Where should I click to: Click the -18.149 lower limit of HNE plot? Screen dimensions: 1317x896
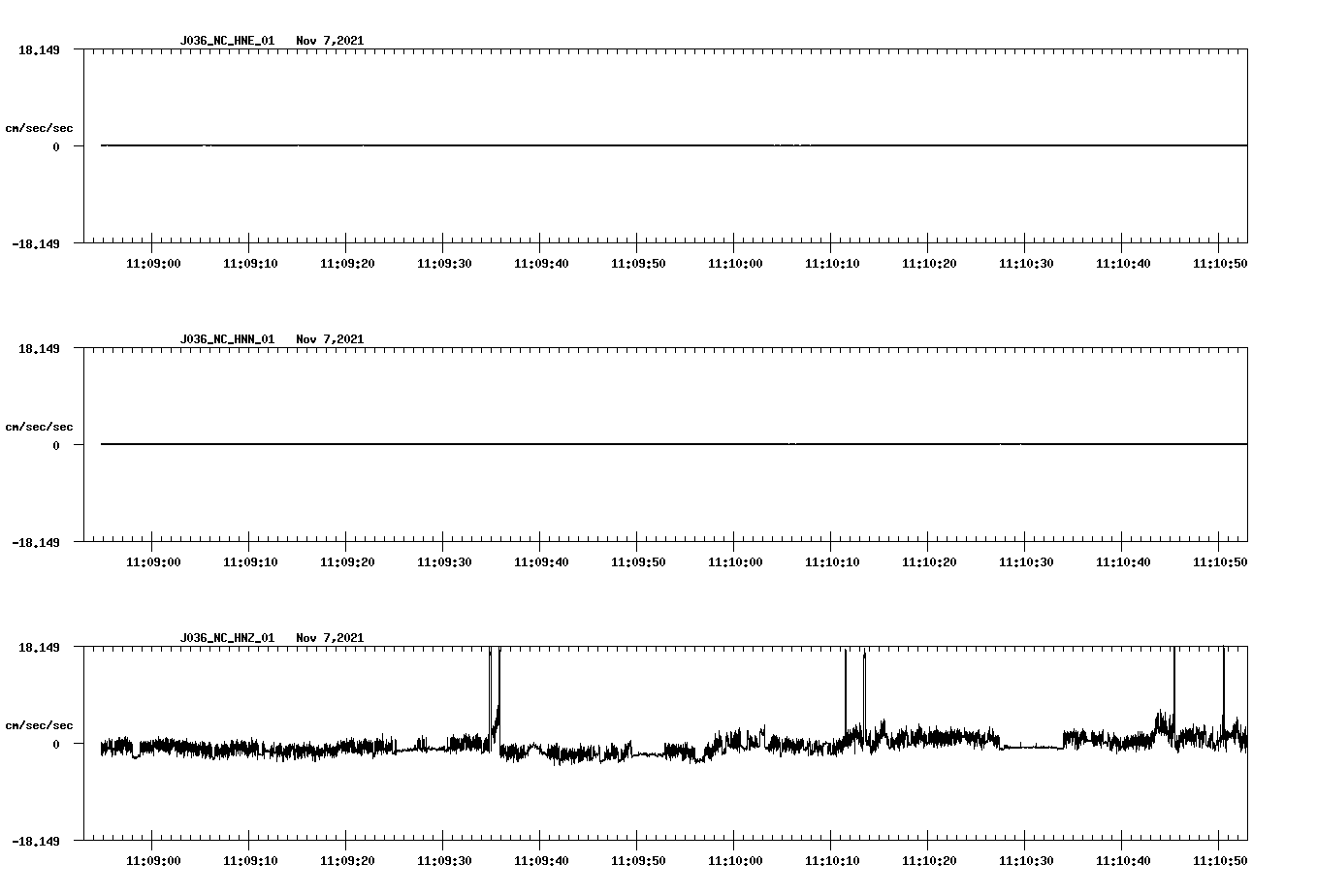coord(36,243)
